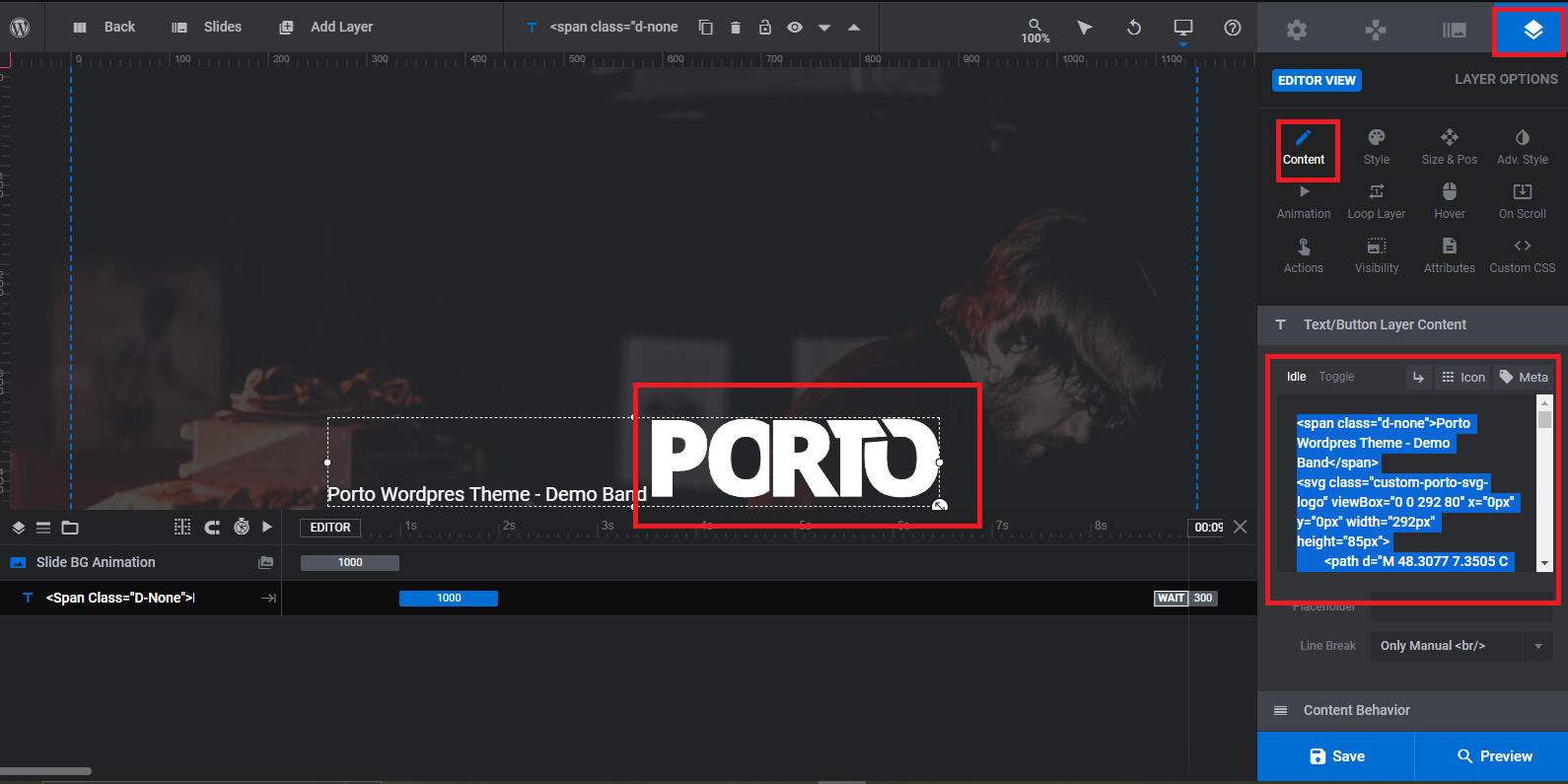Click the timeline stopwatch icon
The height and width of the screenshot is (784, 1568).
click(242, 528)
